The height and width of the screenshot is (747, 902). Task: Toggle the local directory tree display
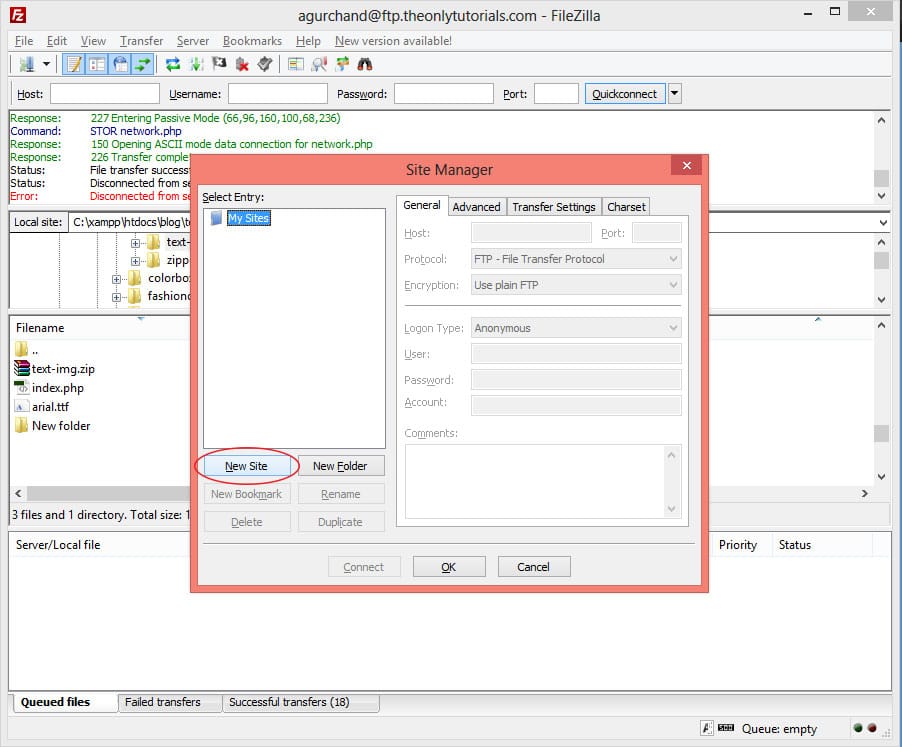[97, 64]
